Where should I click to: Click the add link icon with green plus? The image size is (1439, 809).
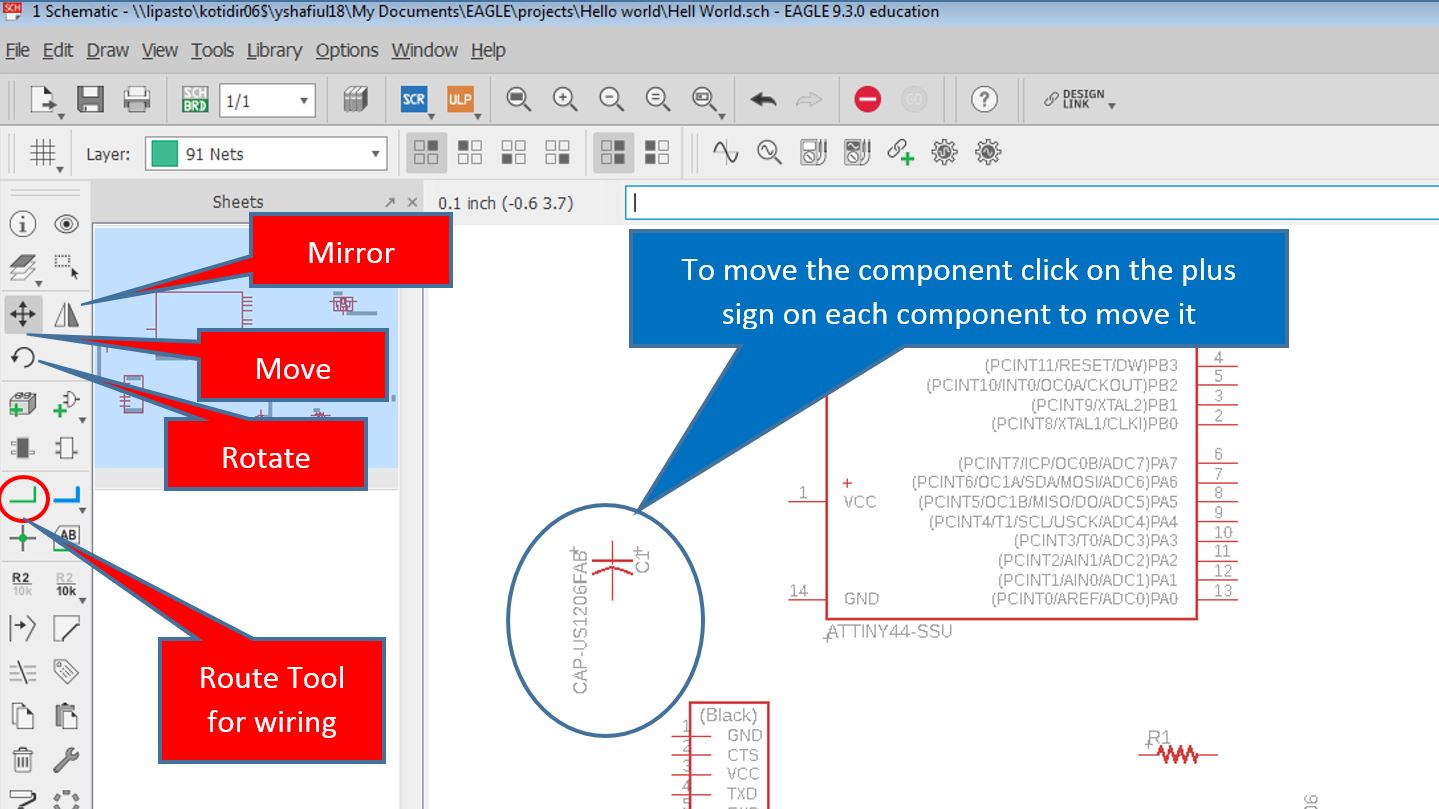point(901,152)
